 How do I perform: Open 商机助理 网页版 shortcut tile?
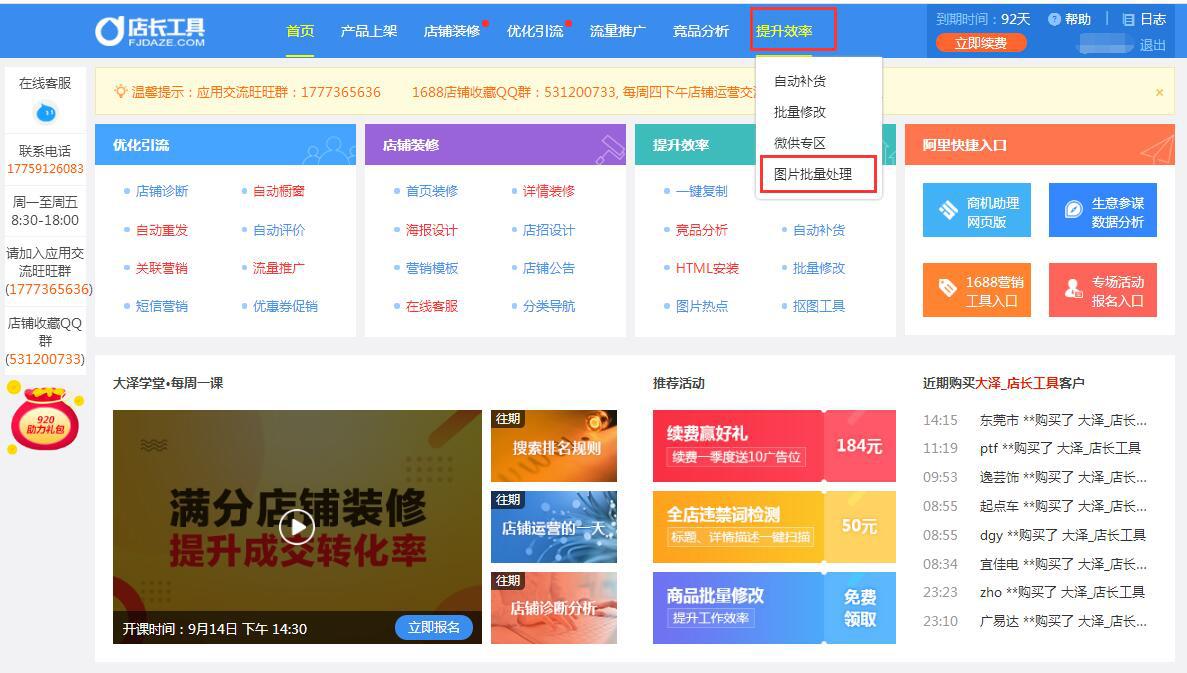point(977,210)
